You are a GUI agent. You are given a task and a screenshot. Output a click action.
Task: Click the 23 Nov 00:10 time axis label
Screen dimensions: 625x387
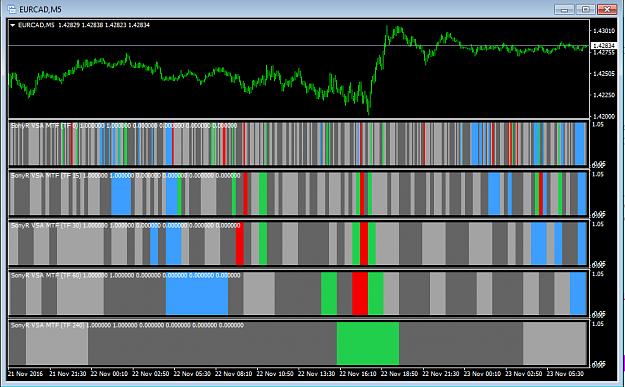point(482,374)
